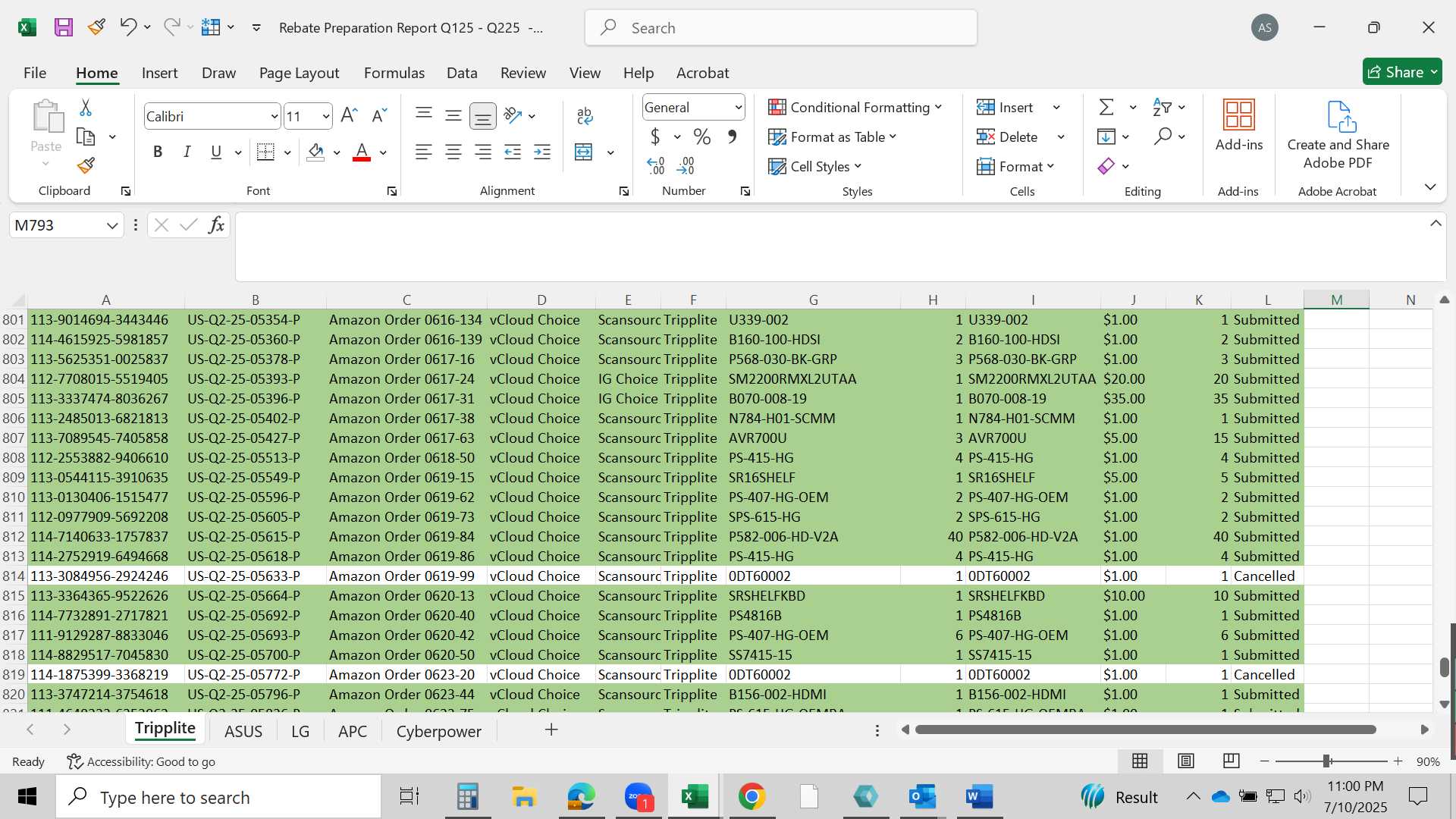Open the File menu
Screen dimensions: 1456x819
click(x=35, y=73)
